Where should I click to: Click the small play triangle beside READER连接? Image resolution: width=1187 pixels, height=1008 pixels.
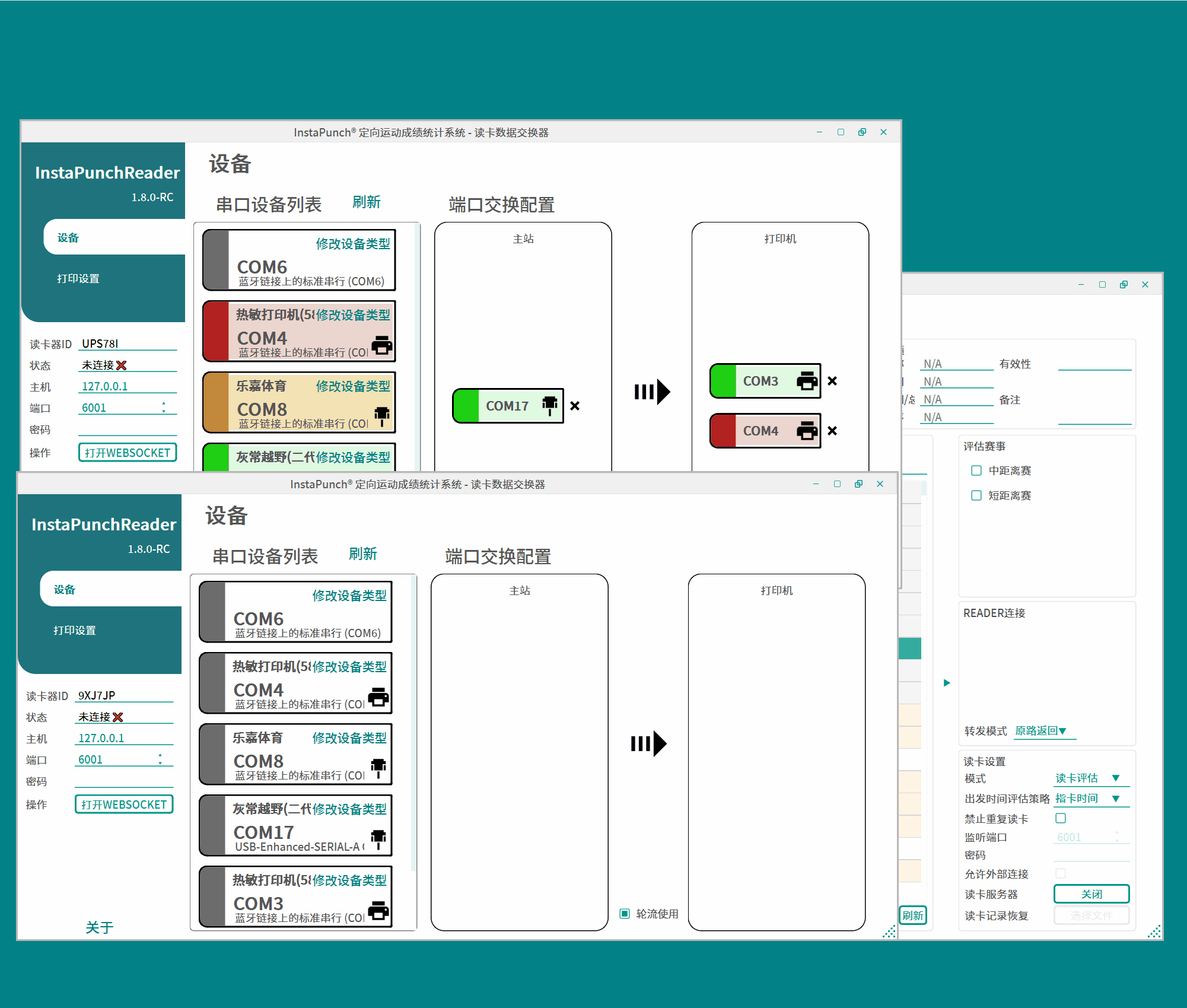point(946,683)
